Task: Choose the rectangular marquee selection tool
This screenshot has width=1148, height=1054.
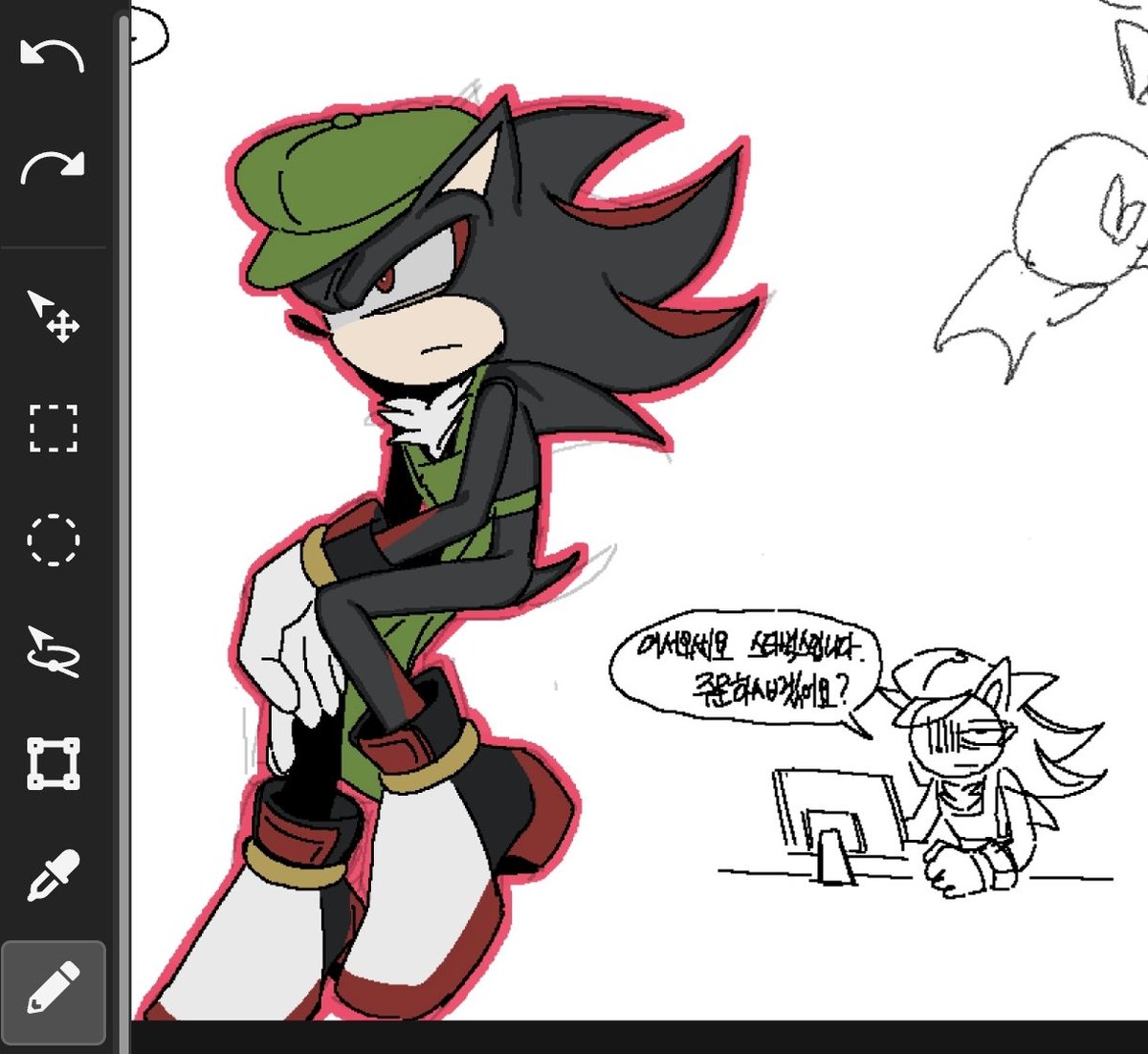Action: click(x=53, y=428)
